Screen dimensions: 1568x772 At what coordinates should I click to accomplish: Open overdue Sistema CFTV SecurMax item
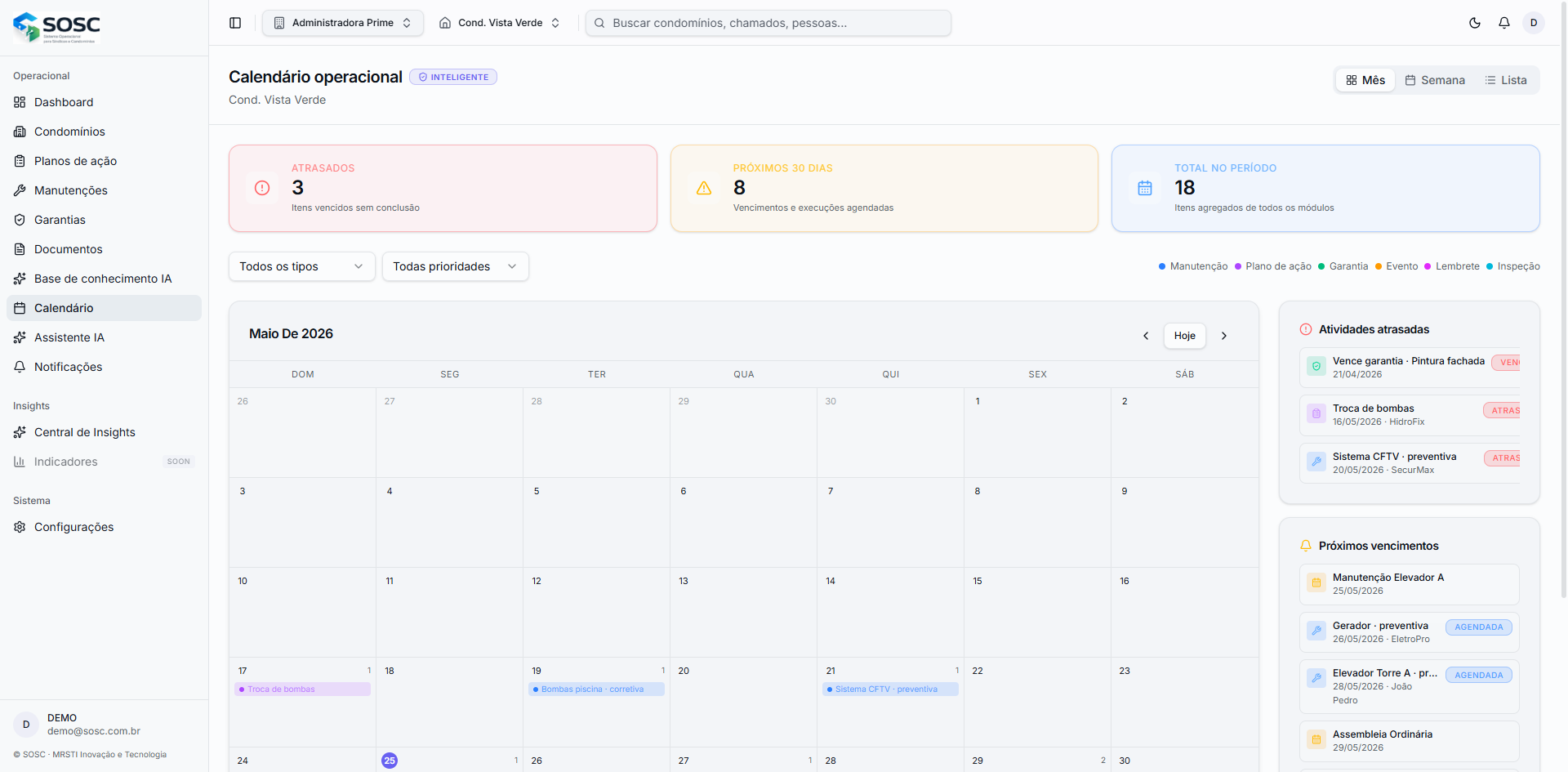click(x=1410, y=463)
